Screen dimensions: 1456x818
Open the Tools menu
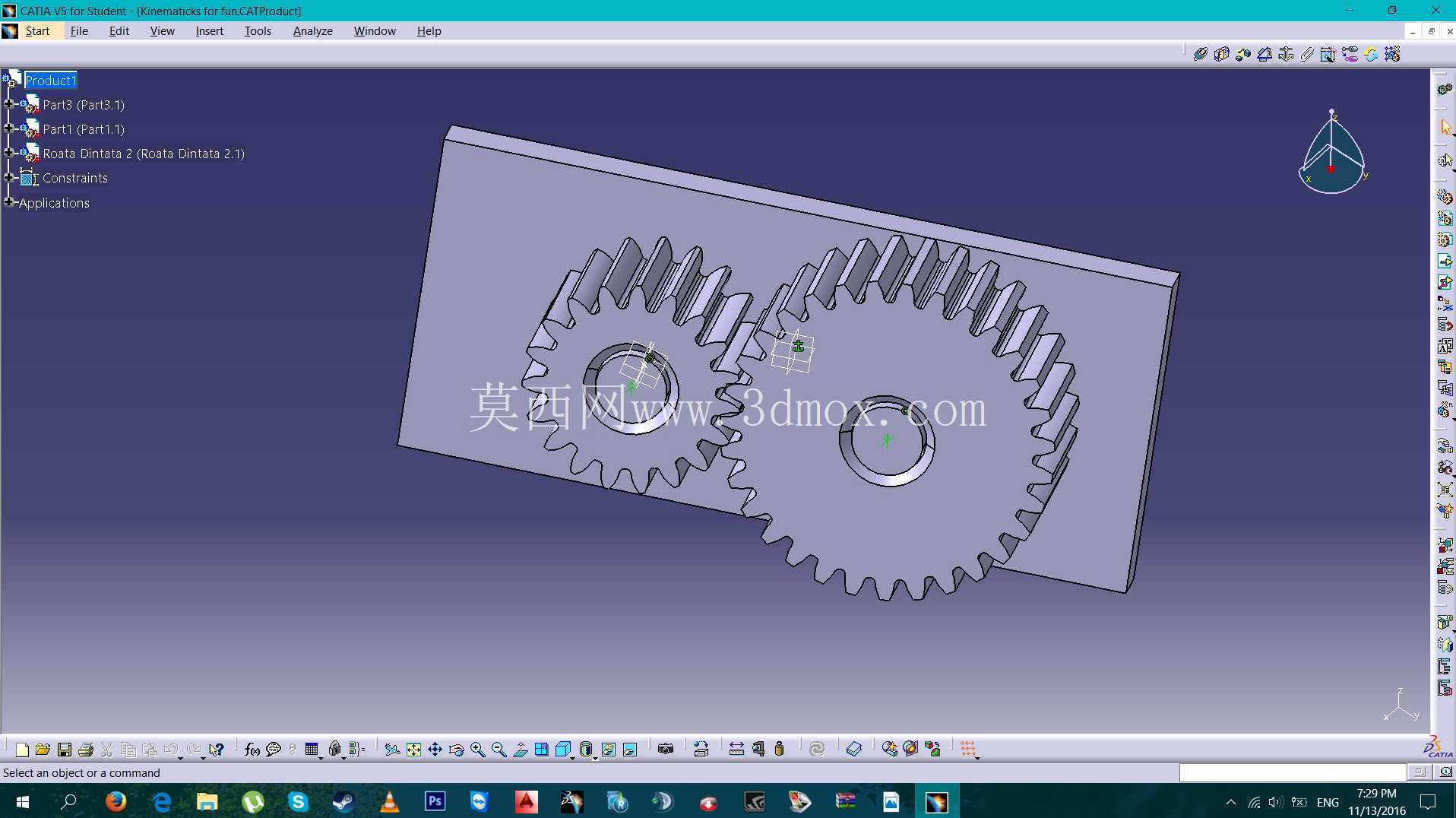click(x=258, y=31)
